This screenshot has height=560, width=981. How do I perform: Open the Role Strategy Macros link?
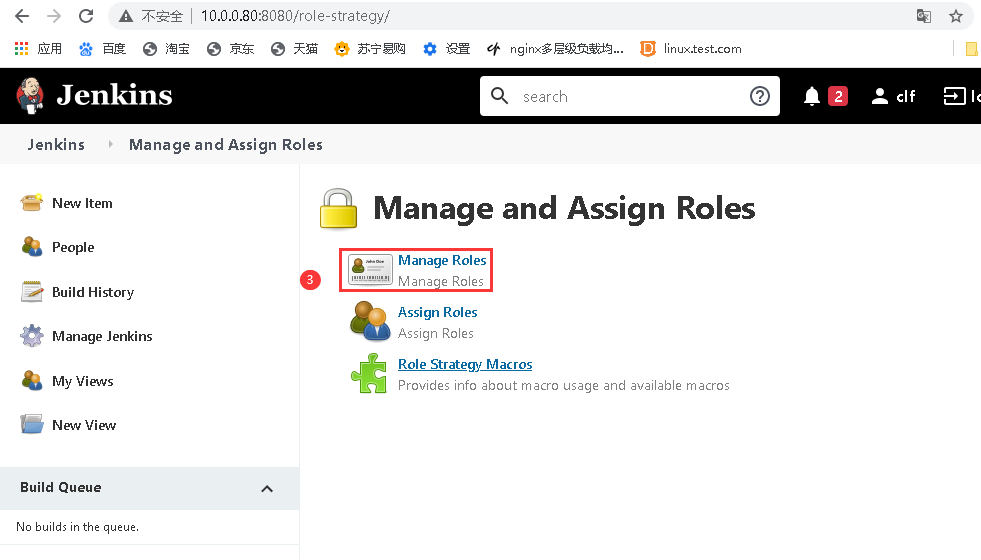pyautogui.click(x=465, y=364)
